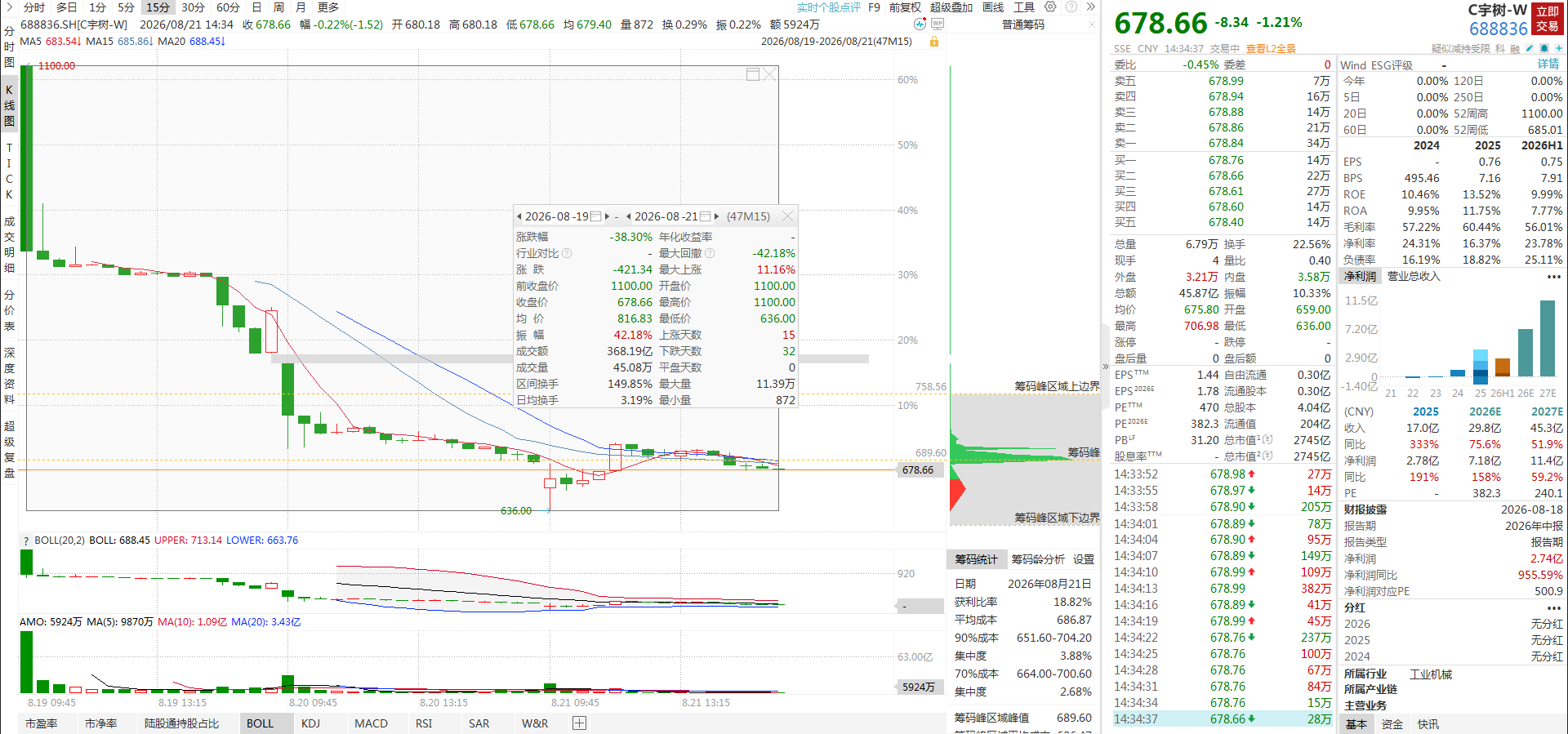Toggle the bell alert icon

coord(1544,48)
